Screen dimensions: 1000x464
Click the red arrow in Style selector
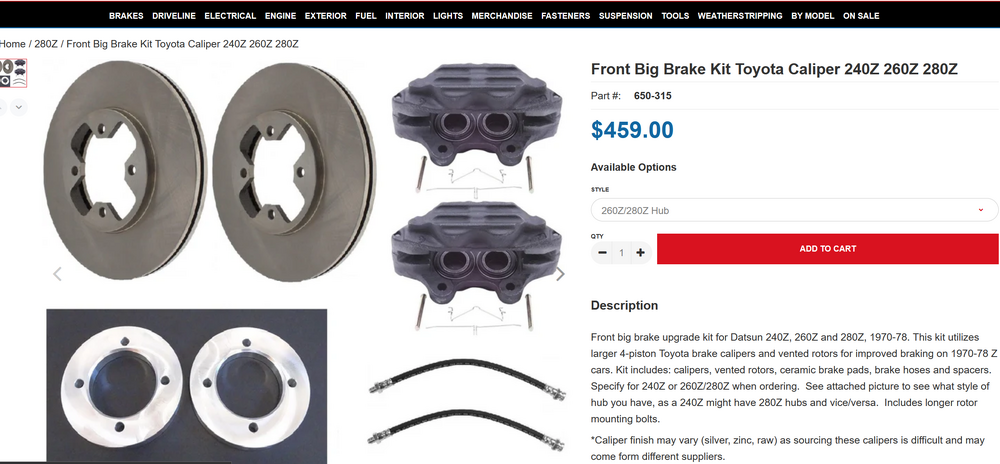point(981,210)
